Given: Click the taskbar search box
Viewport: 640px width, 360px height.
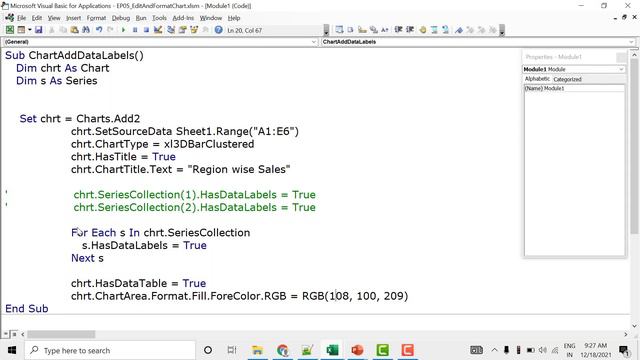Looking at the screenshot, I should point(110,350).
